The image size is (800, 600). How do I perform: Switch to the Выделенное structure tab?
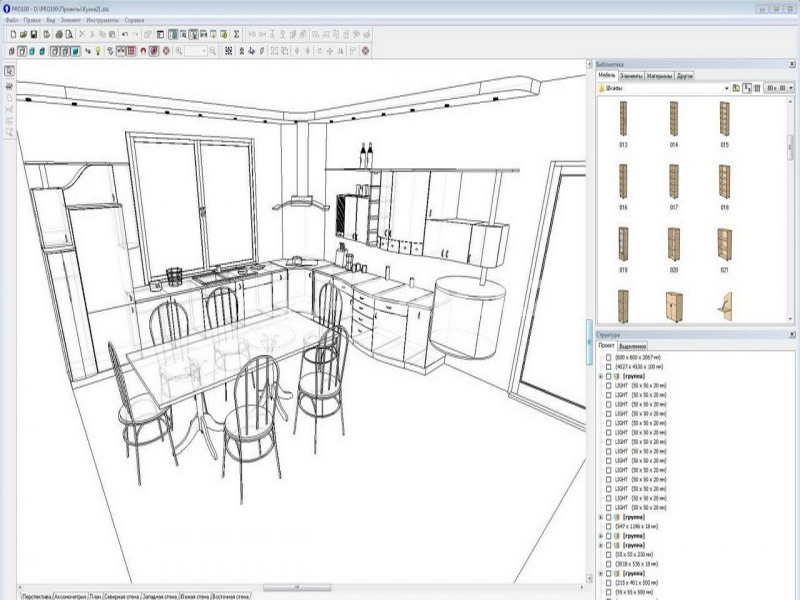632,346
